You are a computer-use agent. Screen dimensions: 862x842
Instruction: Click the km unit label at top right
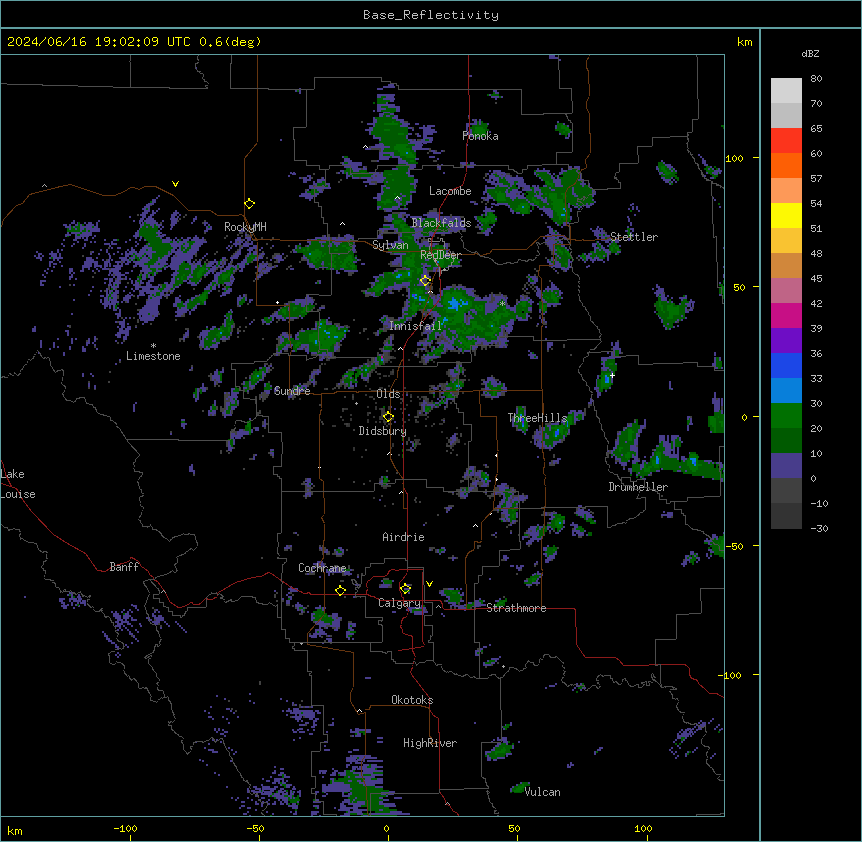point(744,42)
